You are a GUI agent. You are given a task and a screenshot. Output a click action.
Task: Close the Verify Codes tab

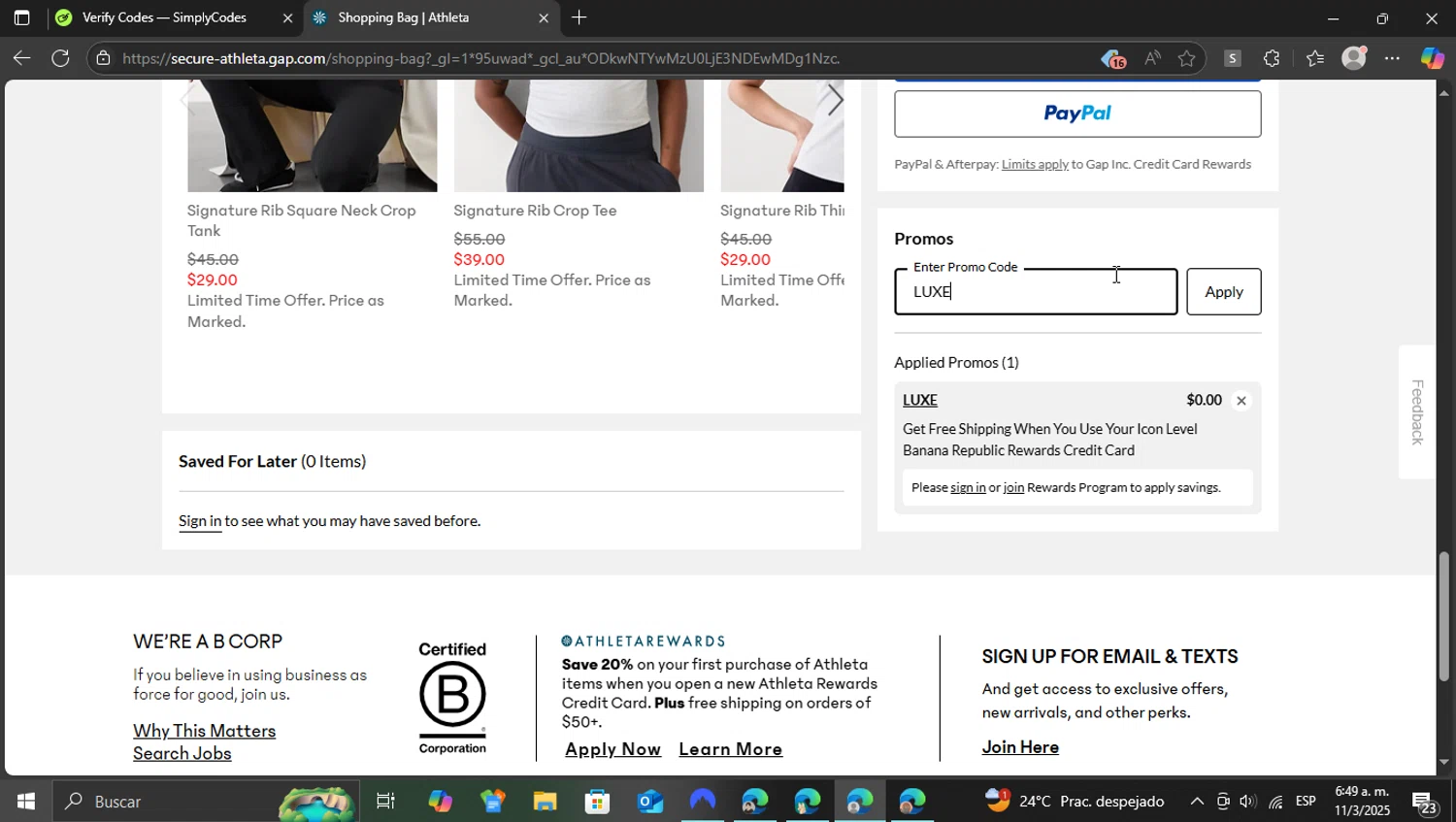[x=287, y=17]
